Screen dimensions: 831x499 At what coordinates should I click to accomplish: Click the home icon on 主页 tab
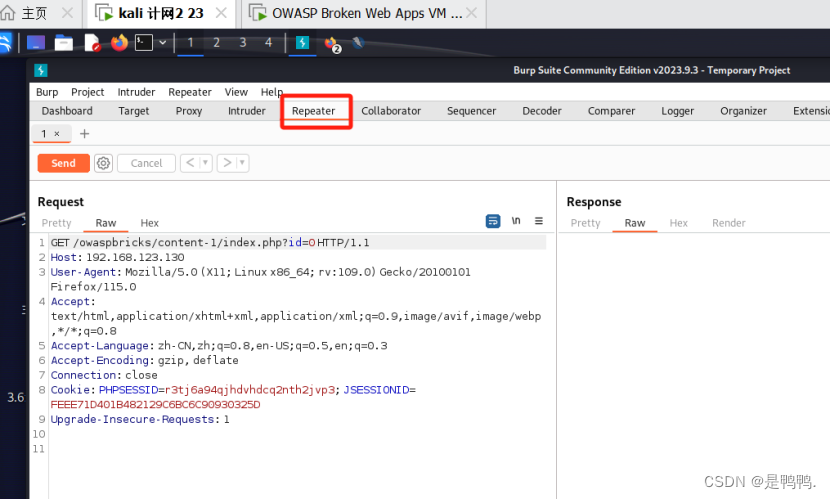click(7, 13)
